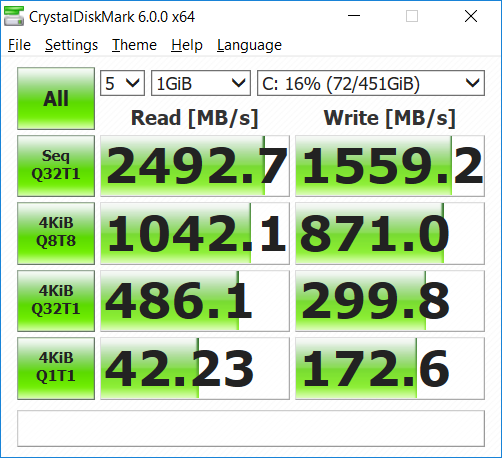This screenshot has width=502, height=458.
Task: Click the CrystalDiskMark app icon in title bar
Action: (14, 16)
